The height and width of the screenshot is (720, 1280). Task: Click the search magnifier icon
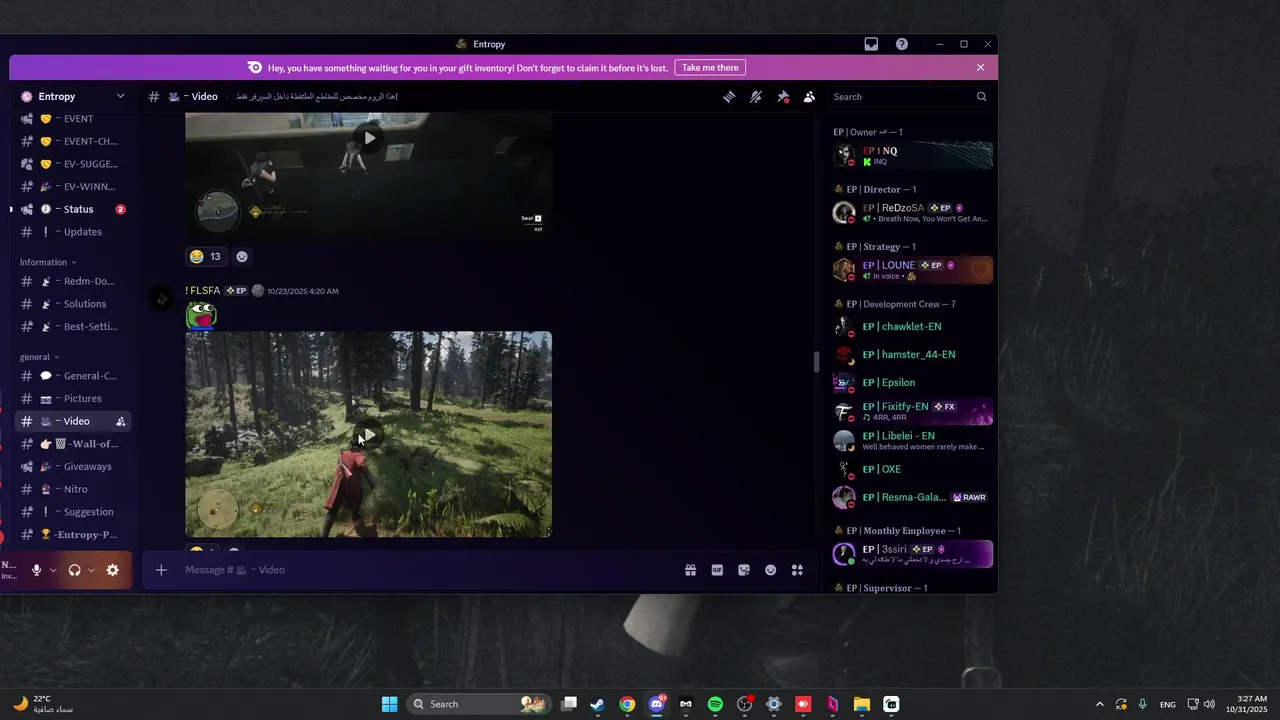981,97
